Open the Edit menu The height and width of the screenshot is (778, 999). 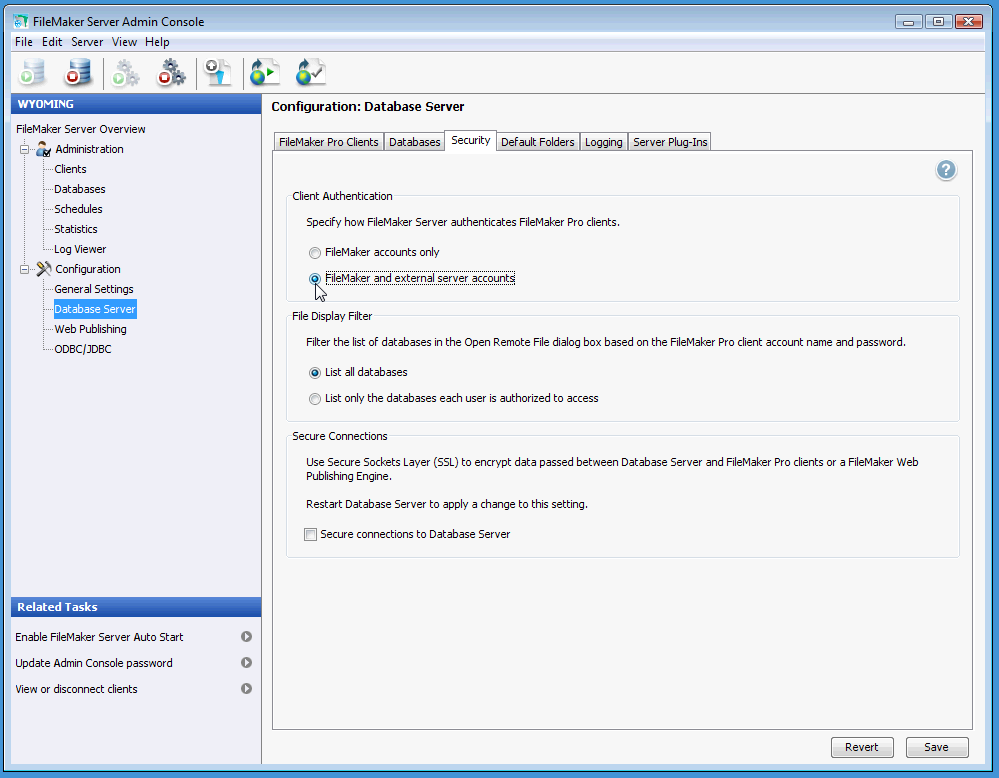[52, 42]
